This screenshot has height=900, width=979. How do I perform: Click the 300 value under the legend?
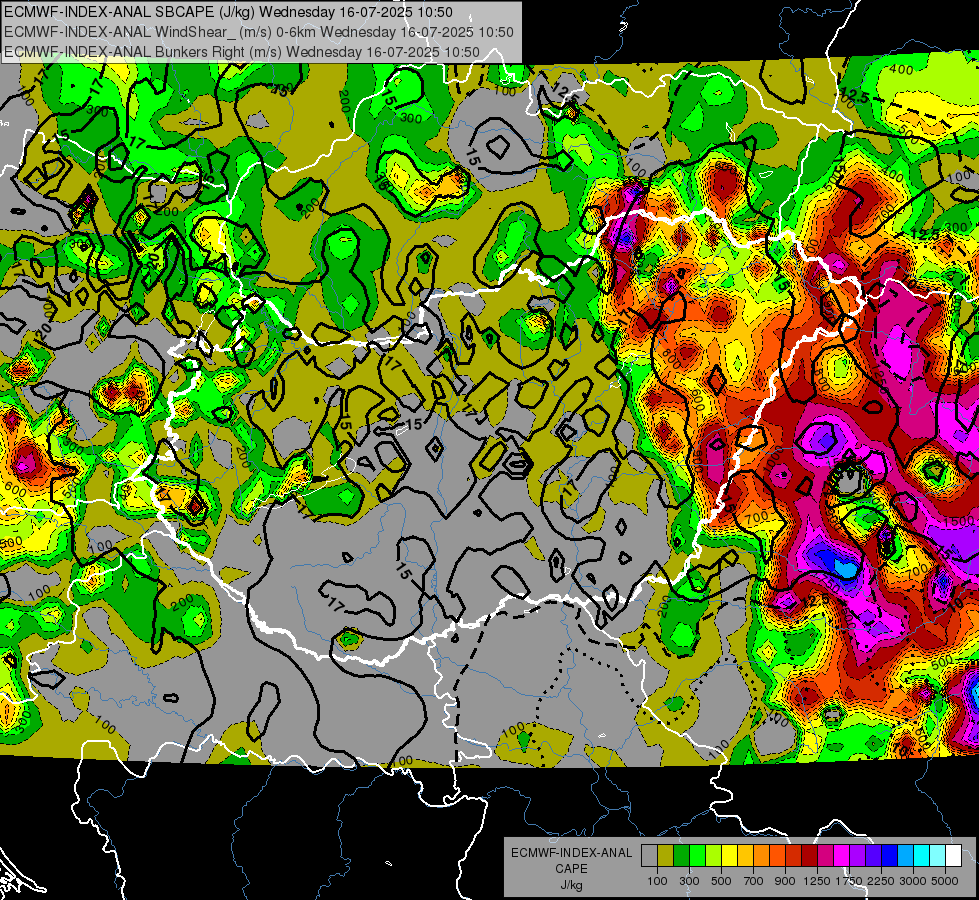tap(689, 881)
